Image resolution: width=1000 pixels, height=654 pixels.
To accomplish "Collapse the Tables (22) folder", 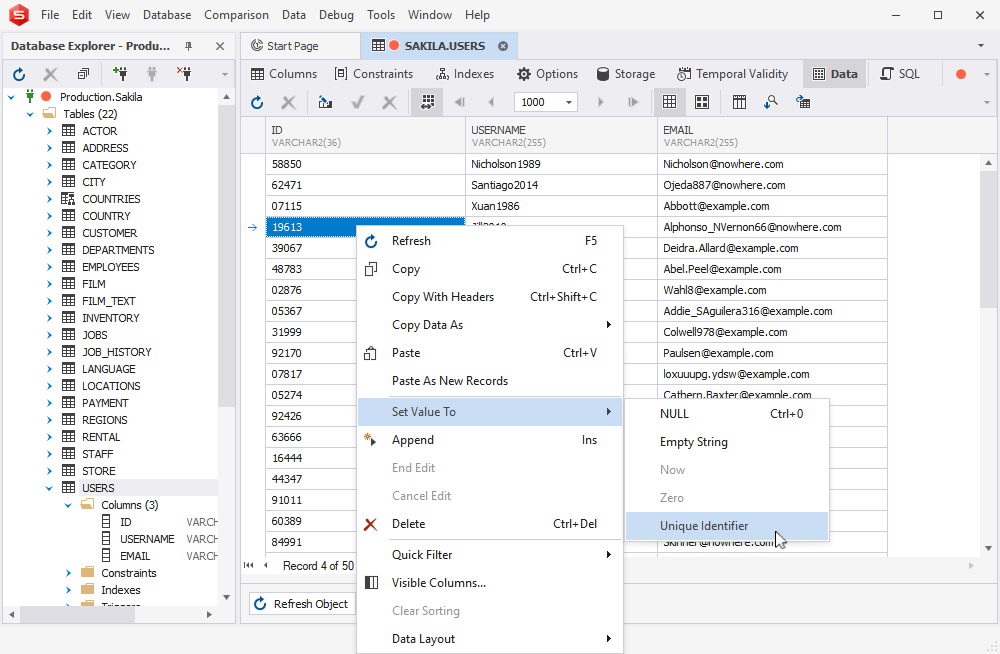I will click(30, 114).
